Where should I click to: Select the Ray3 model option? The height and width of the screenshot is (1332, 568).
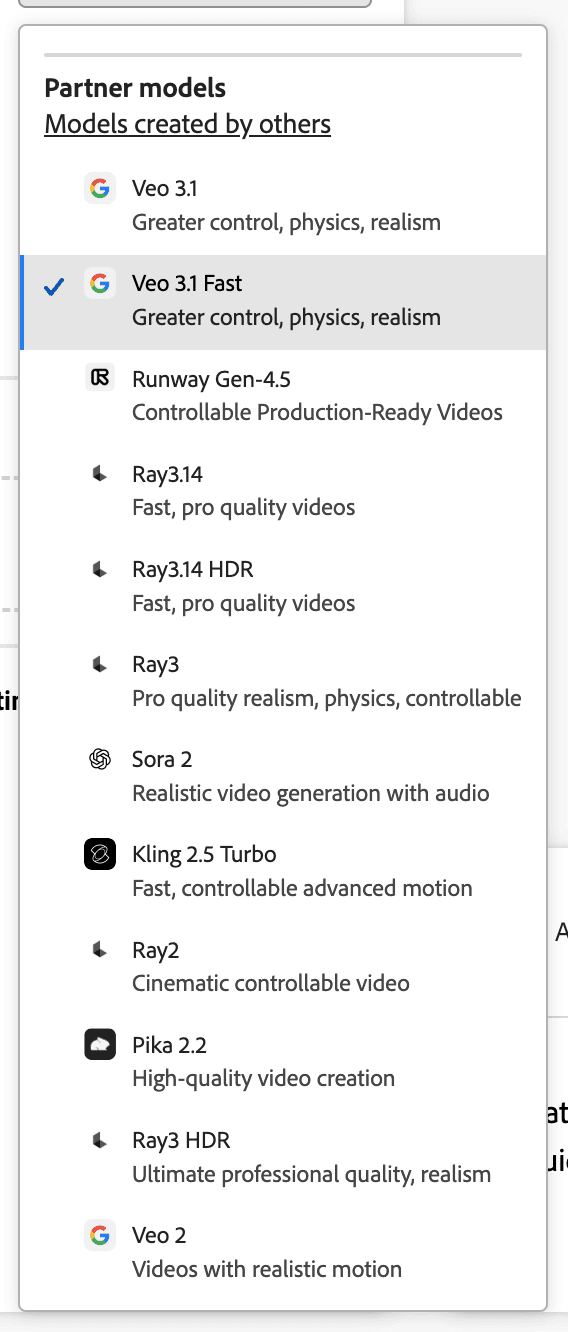pos(283,682)
